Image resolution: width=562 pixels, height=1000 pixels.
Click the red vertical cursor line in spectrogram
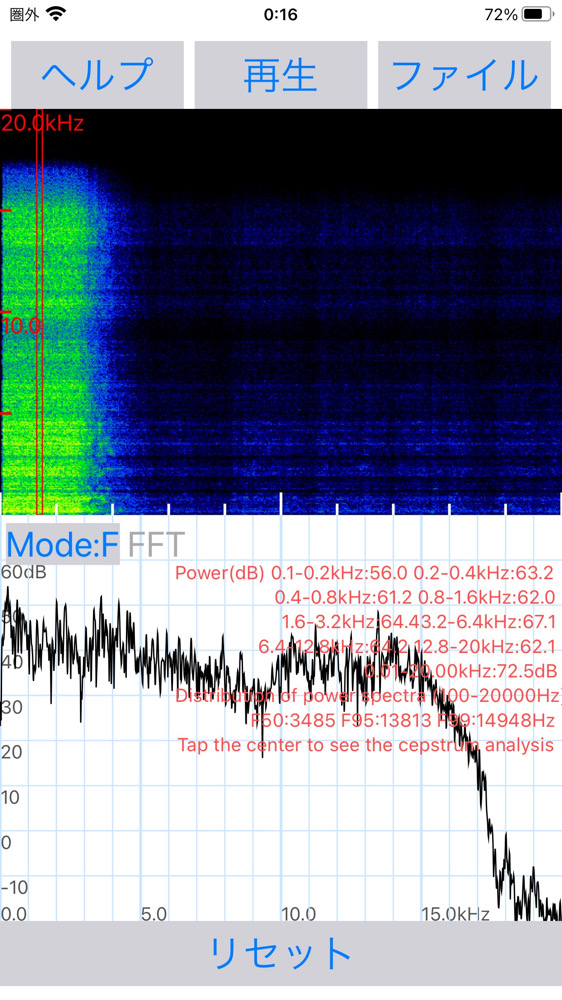39,311
